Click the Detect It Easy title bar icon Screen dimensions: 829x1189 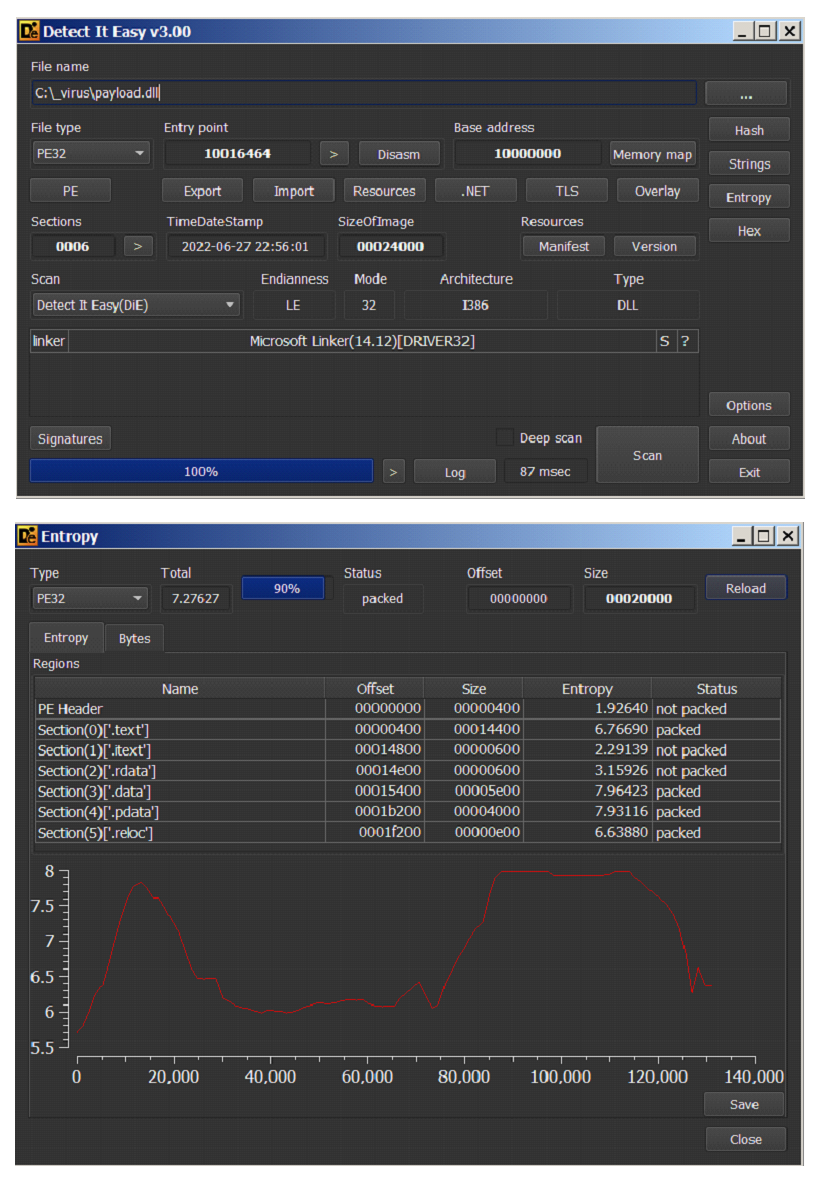pyautogui.click(x=29, y=31)
